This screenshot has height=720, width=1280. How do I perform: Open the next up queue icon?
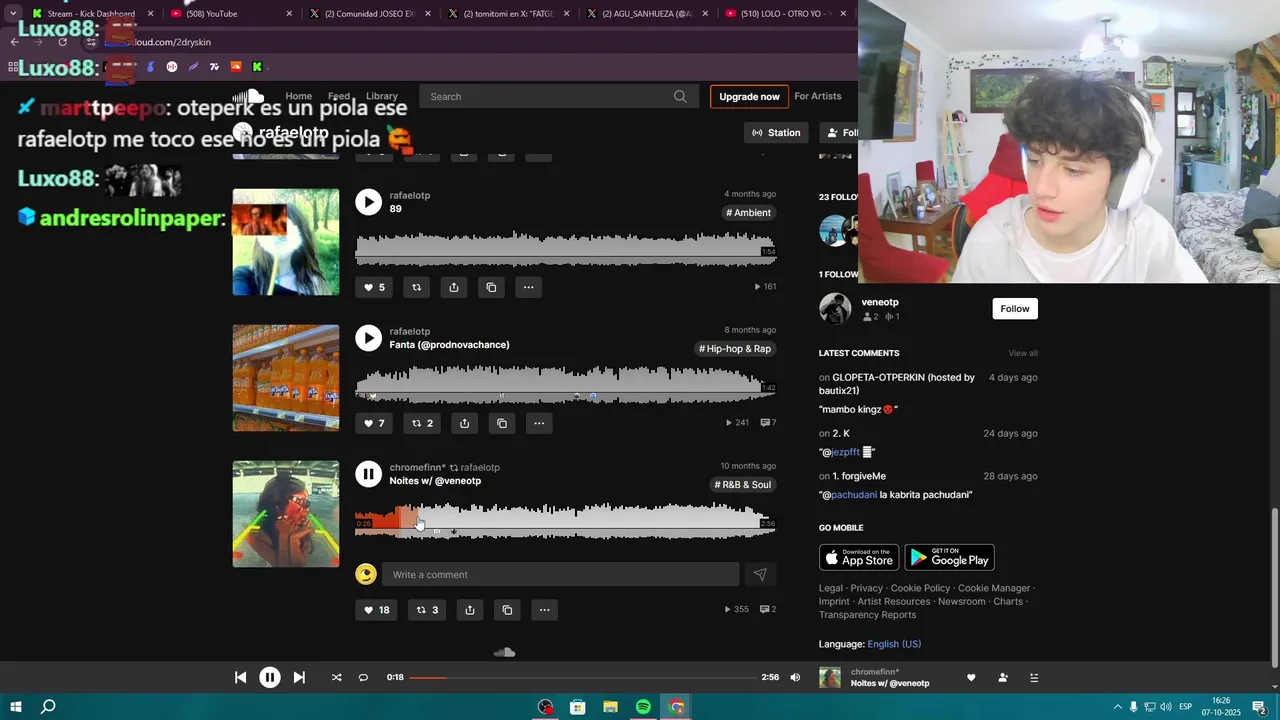pos(1034,677)
